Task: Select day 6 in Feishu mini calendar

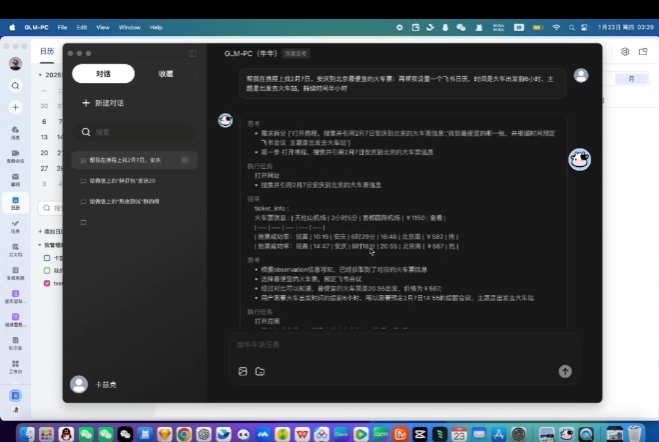Action: click(44, 121)
